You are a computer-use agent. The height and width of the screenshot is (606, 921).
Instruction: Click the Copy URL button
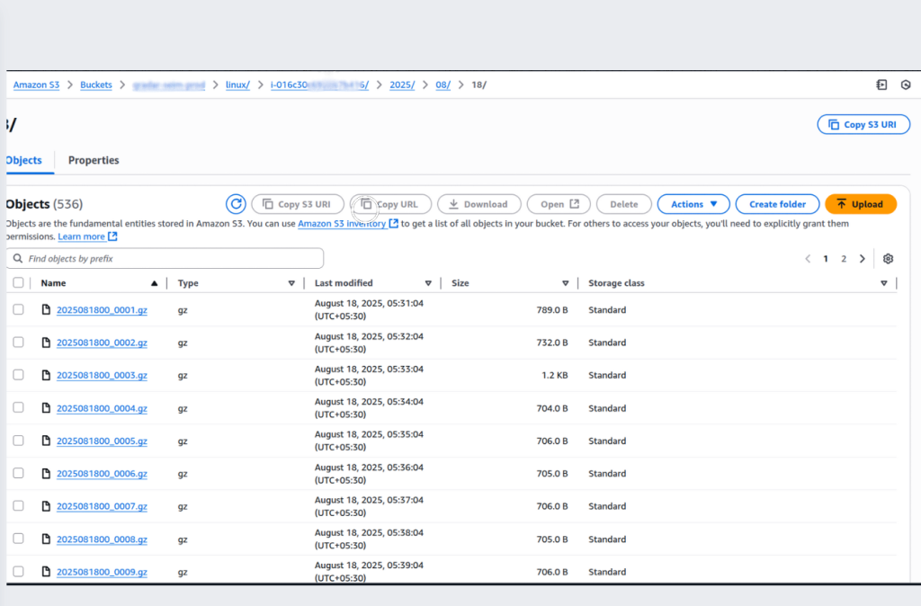(x=391, y=204)
